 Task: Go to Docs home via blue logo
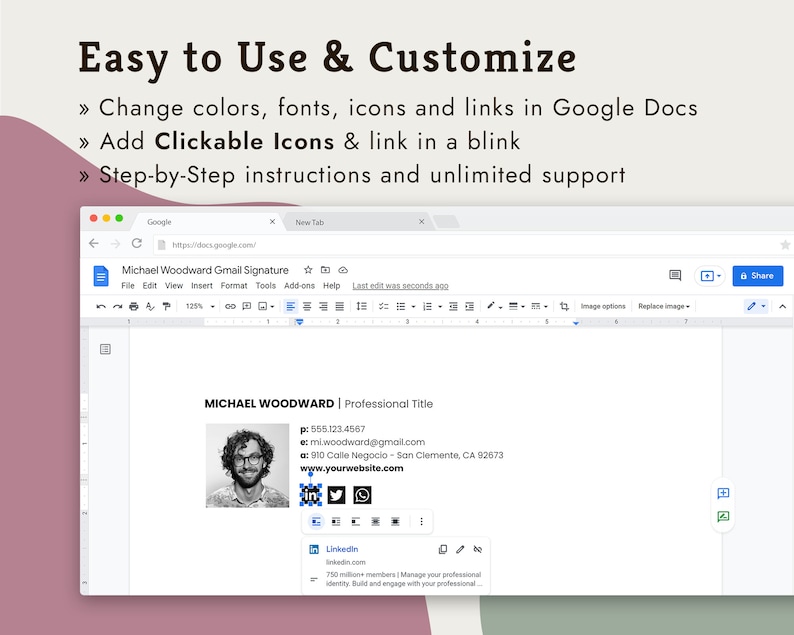pyautogui.click(x=101, y=276)
